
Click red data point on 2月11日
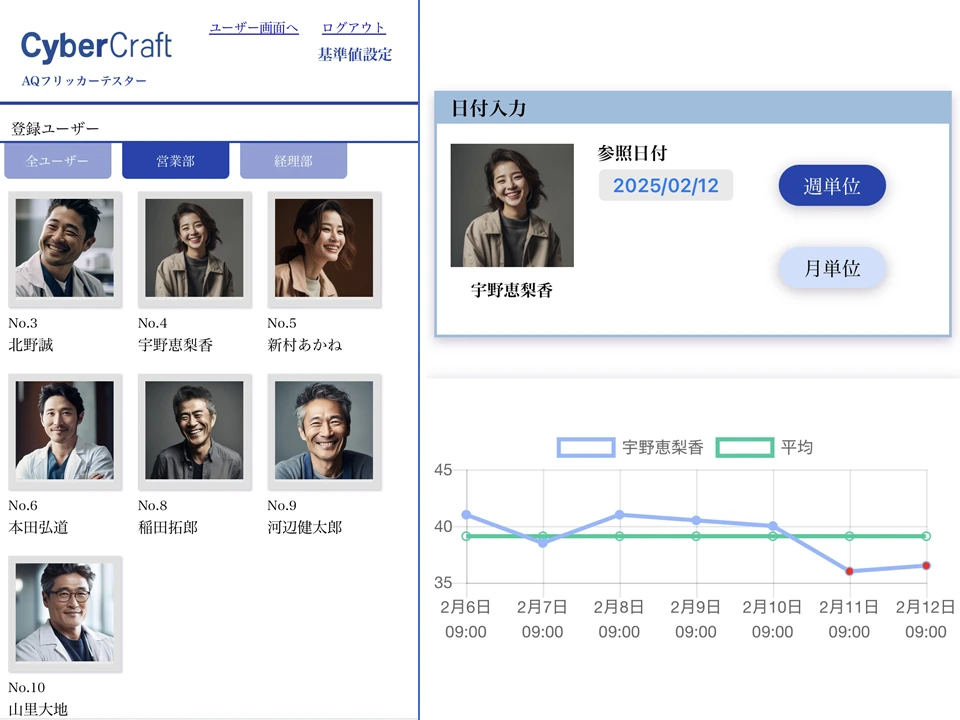849,571
